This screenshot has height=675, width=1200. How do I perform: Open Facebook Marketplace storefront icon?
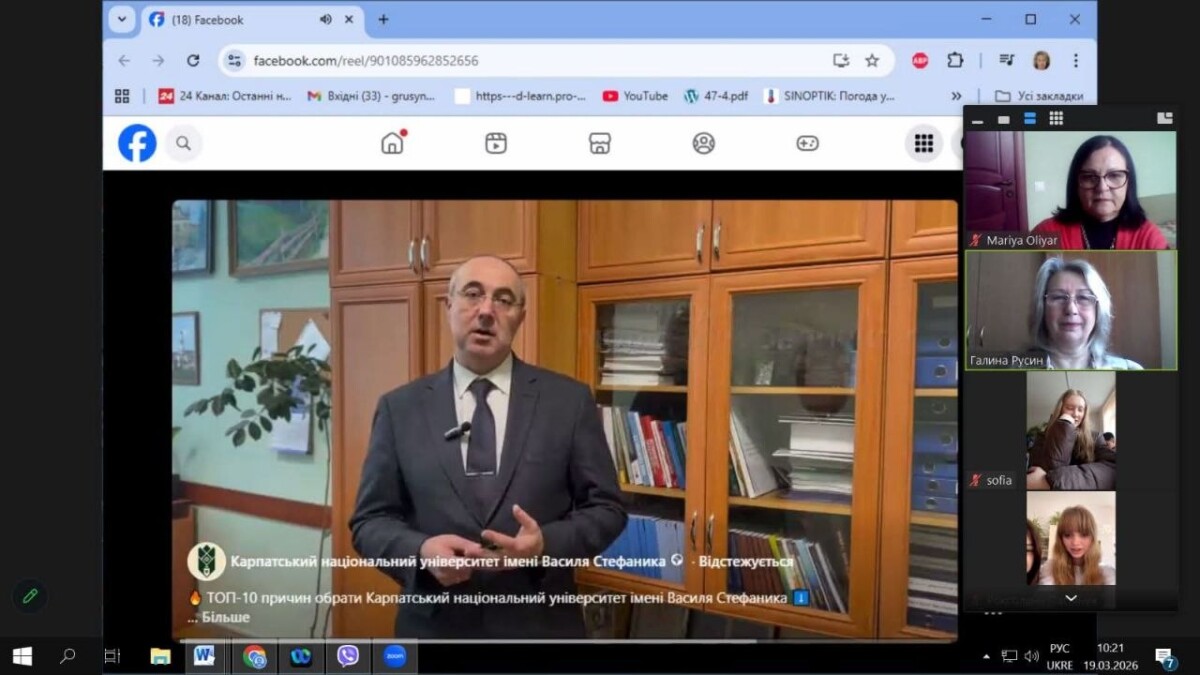600,143
